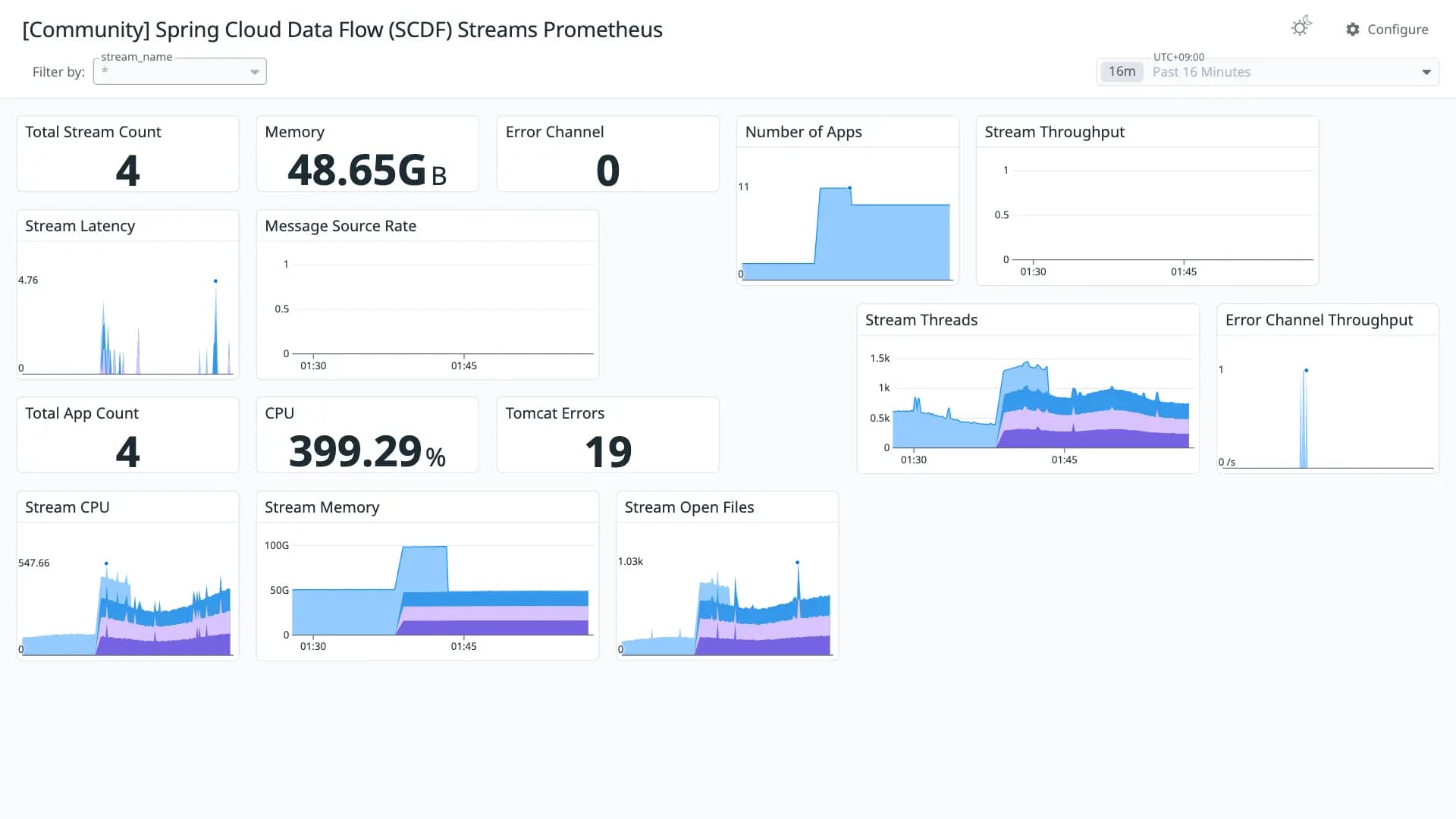Click the Stream Open Files 1.03k peak marker

coord(797,563)
